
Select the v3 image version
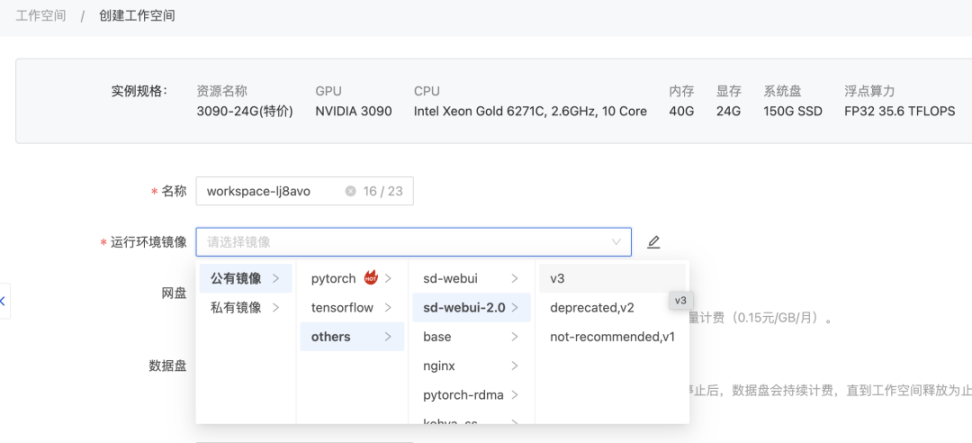pos(610,278)
